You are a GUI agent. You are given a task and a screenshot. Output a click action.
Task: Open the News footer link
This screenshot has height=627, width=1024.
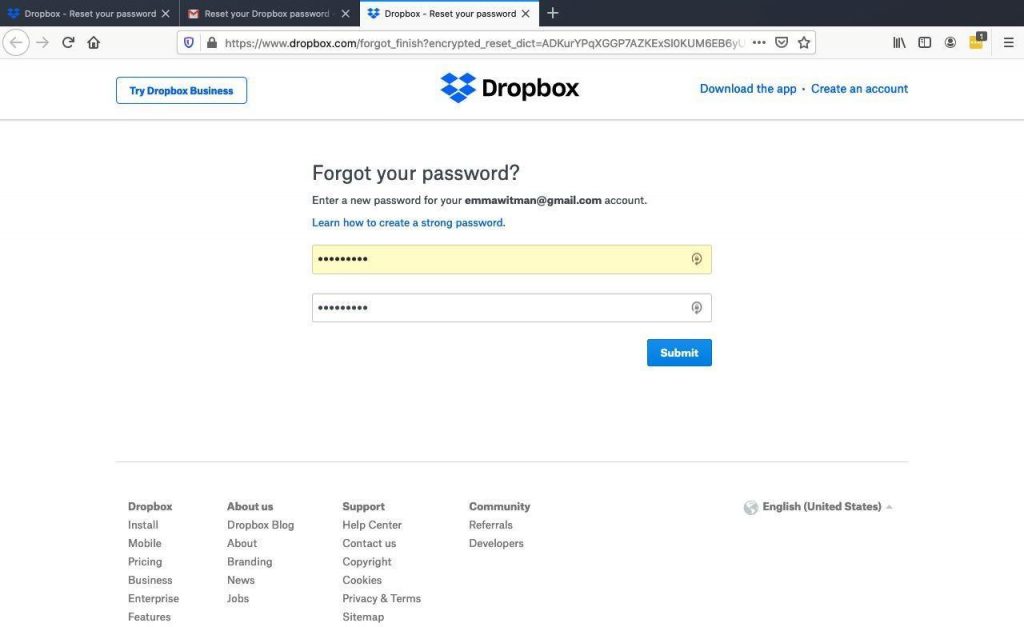240,579
